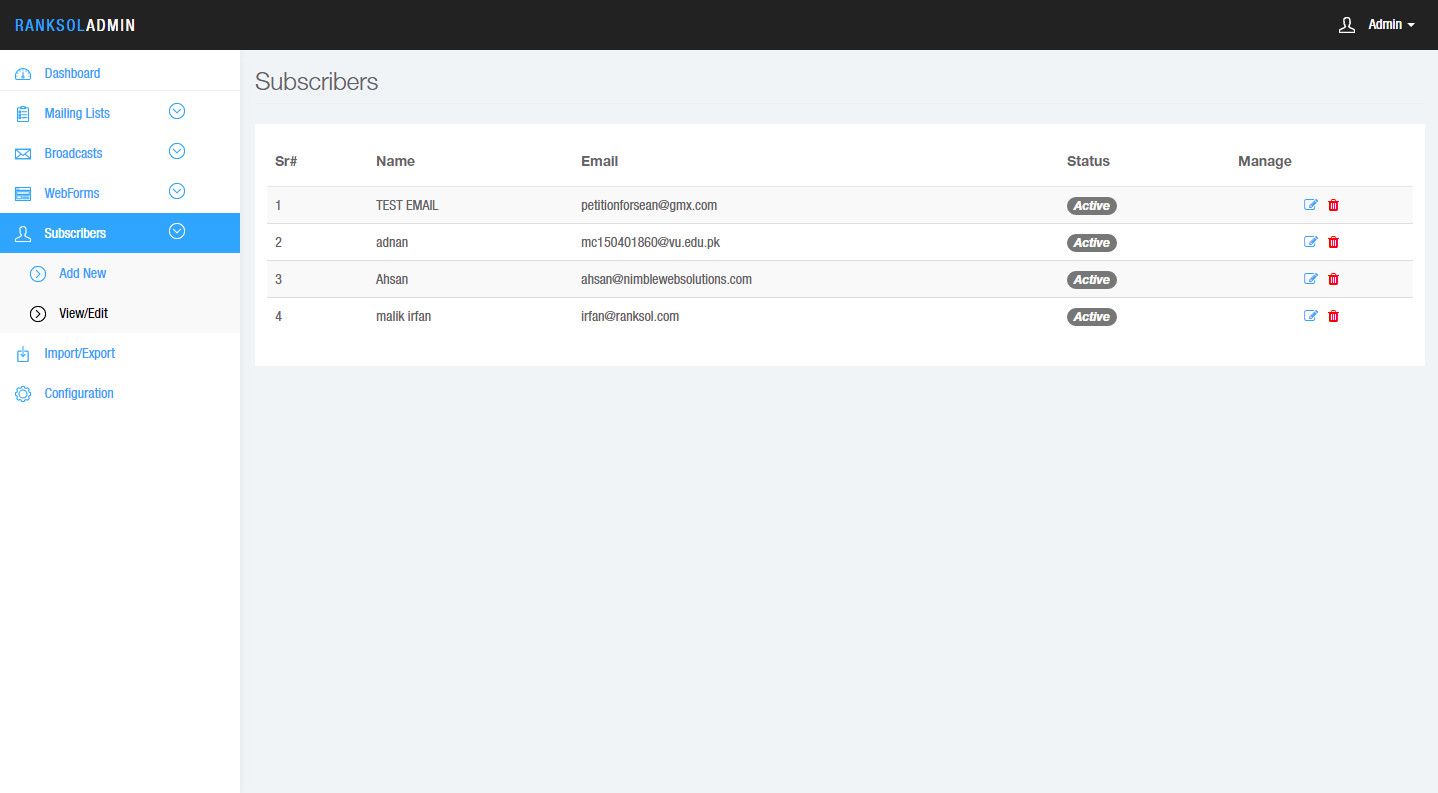This screenshot has height=793, width=1438.
Task: Delete the Ahsan subscriber
Action: point(1333,279)
